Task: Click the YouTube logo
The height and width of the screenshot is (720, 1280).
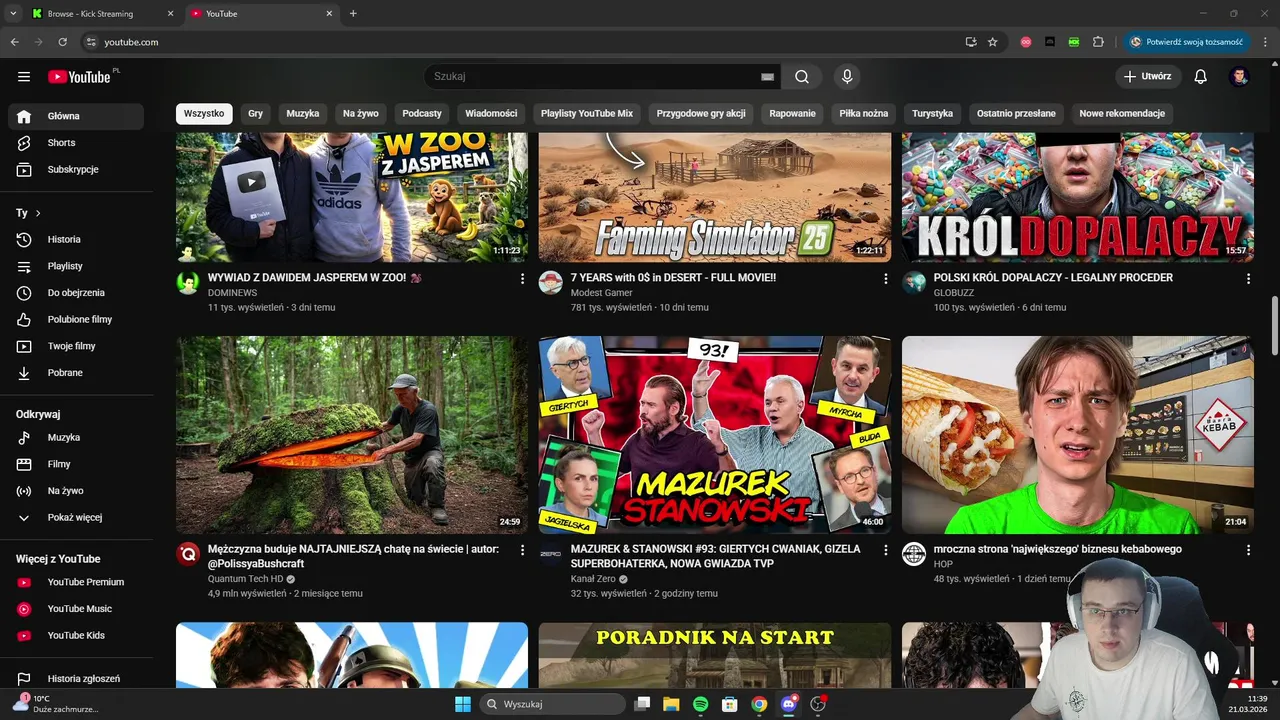Action: point(79,77)
